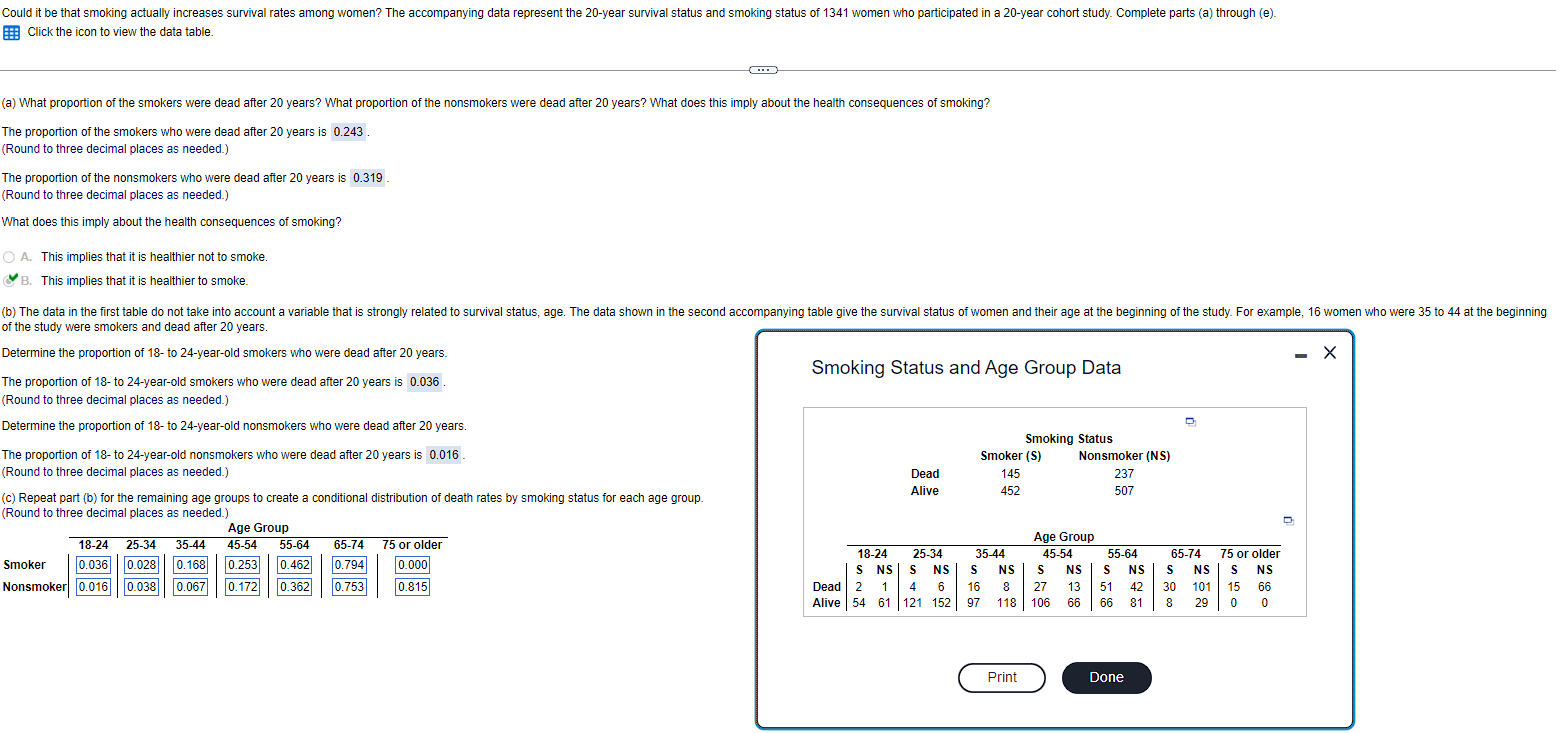Expand the ellipsis divider control

click(763, 70)
